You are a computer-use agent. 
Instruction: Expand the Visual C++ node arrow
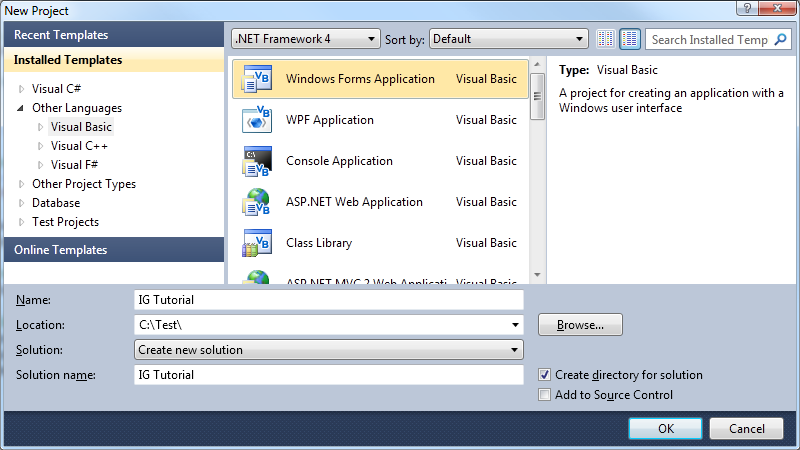(x=40, y=146)
